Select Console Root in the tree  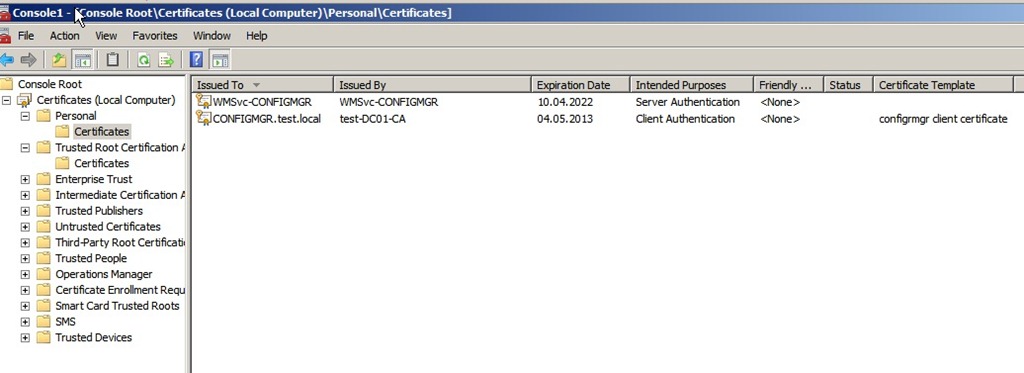[x=50, y=84]
